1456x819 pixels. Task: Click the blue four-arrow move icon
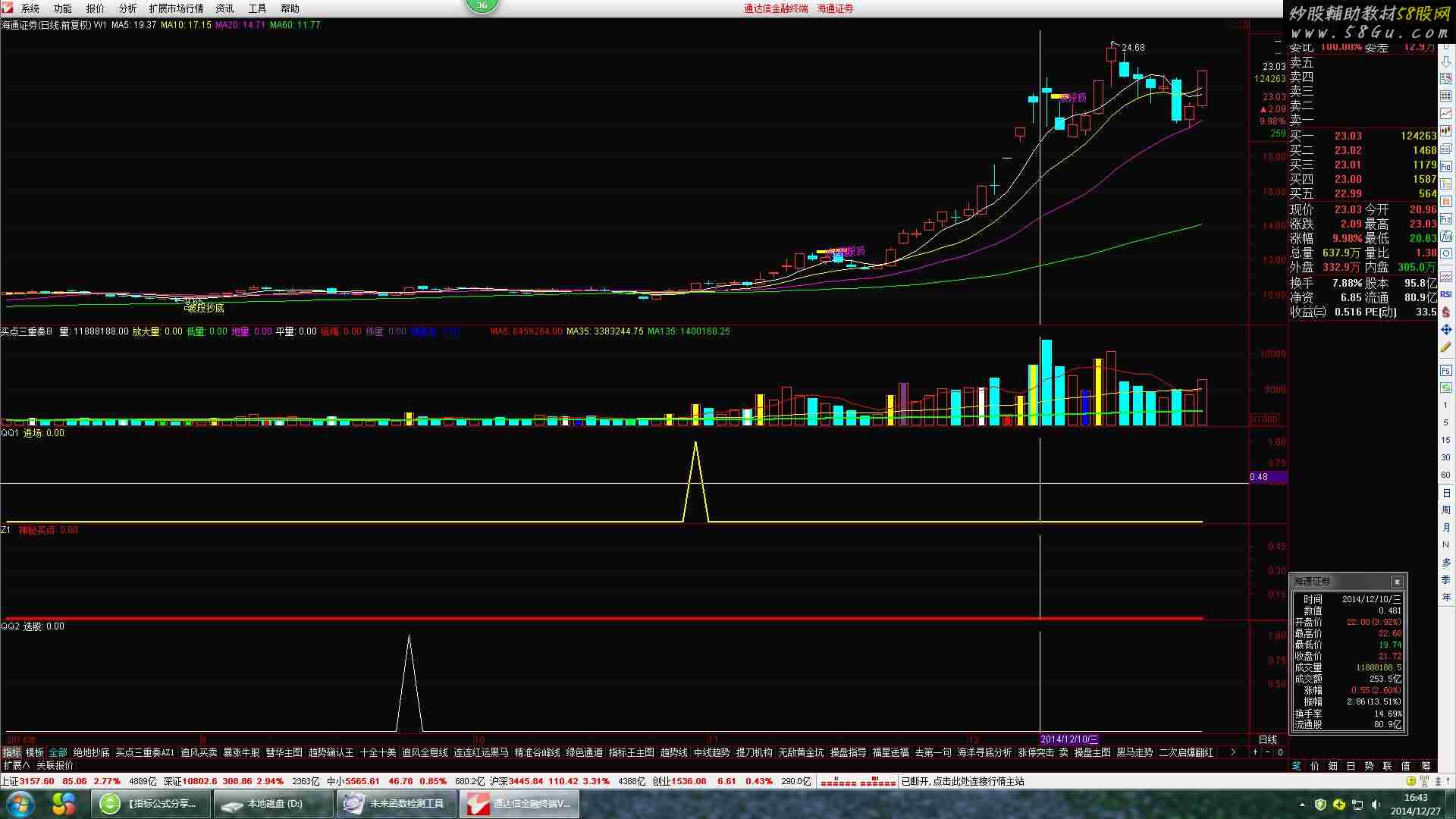[x=1445, y=329]
